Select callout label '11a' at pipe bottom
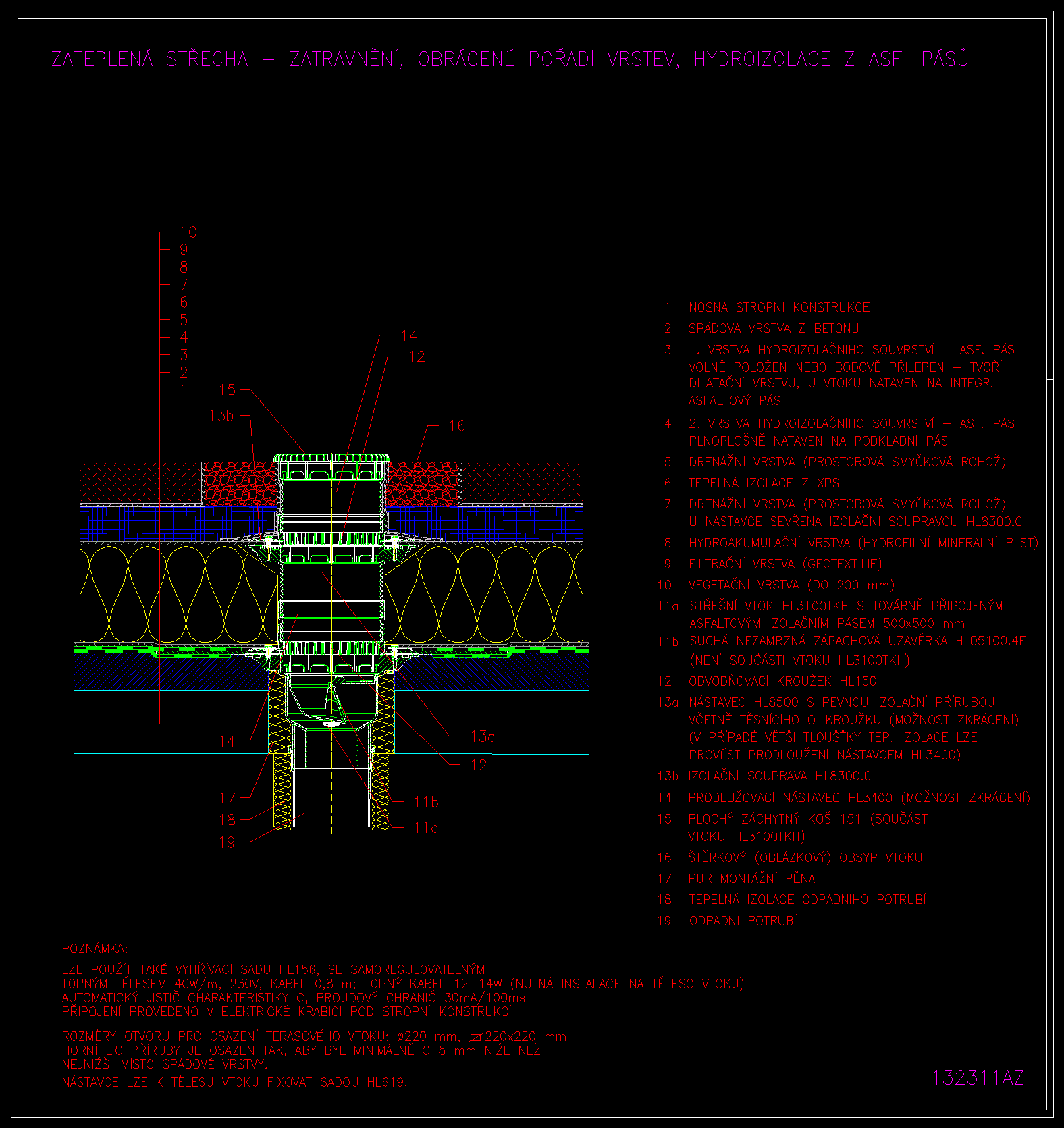This screenshot has width=1064, height=1128. [x=426, y=828]
